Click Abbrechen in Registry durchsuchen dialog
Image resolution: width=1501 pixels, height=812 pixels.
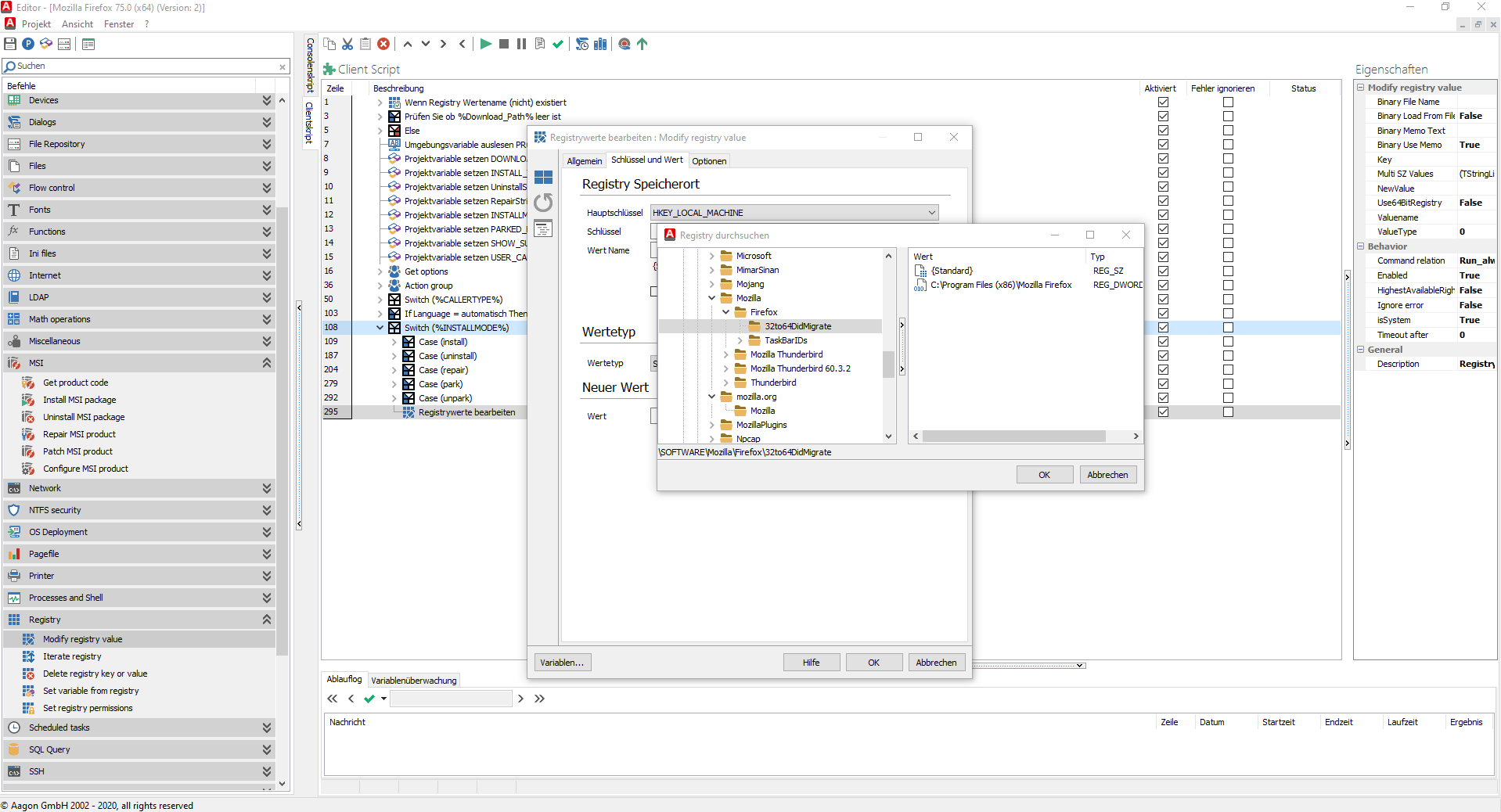click(1108, 475)
